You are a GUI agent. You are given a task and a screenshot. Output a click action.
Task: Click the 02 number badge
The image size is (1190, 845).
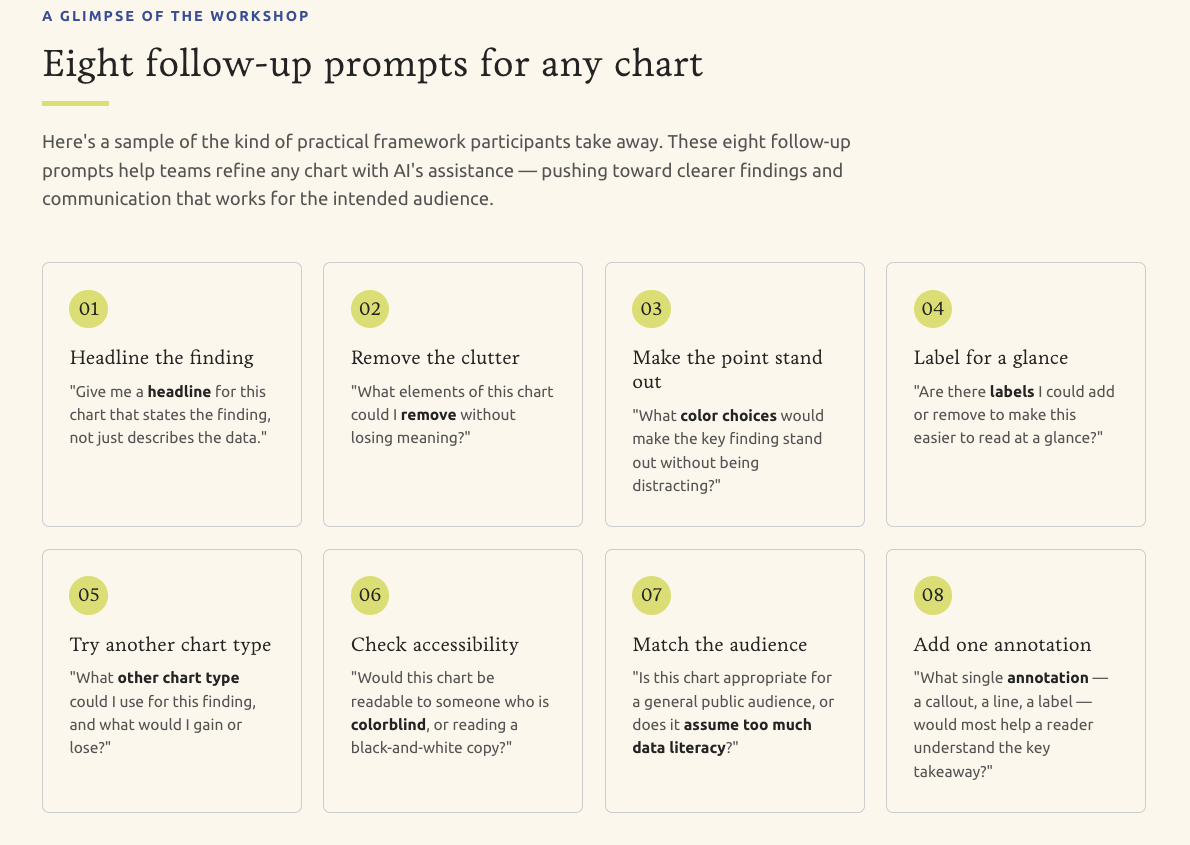[370, 309]
